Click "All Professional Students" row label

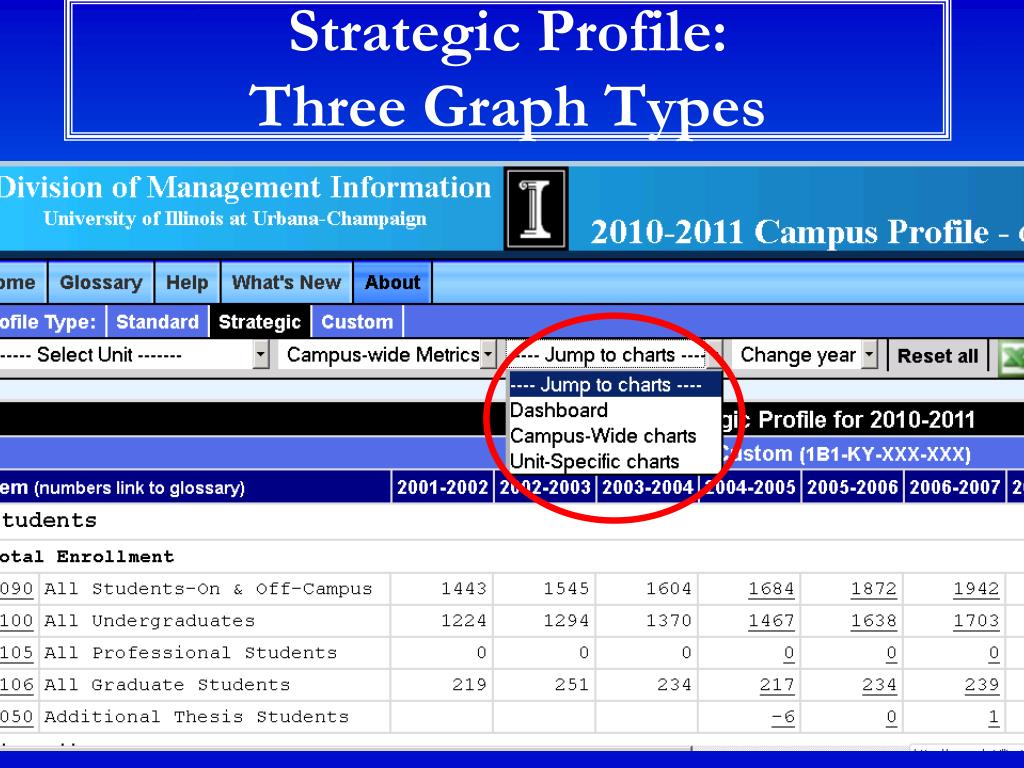pos(191,653)
